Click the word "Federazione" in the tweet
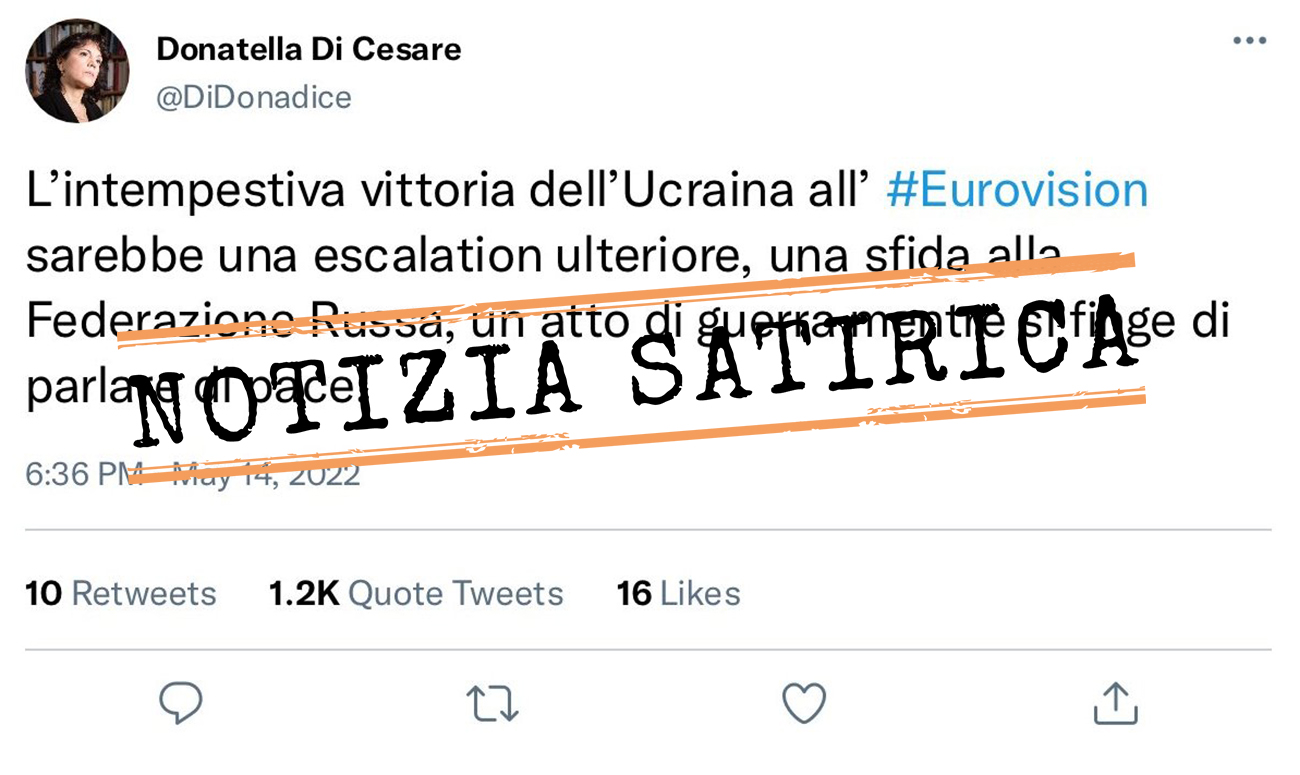This screenshot has height=775, width=1300. click(x=160, y=324)
